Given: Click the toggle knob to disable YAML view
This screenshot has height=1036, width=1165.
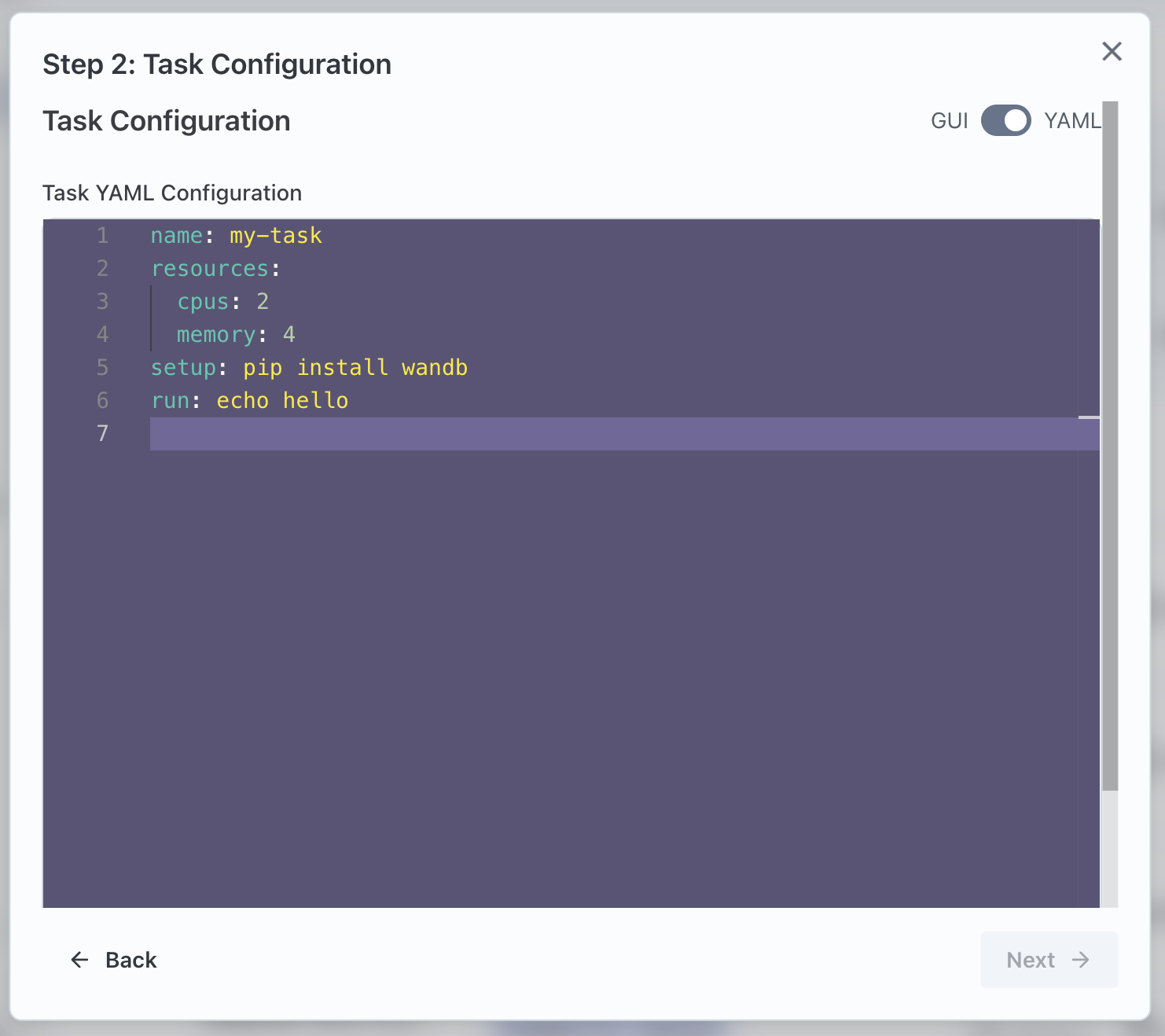Looking at the screenshot, I should (1018, 120).
